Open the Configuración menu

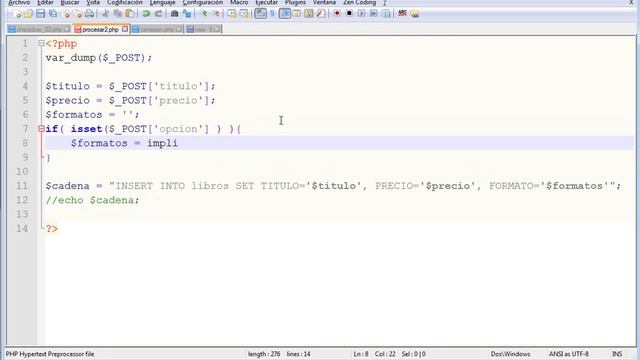pyautogui.click(x=202, y=2)
